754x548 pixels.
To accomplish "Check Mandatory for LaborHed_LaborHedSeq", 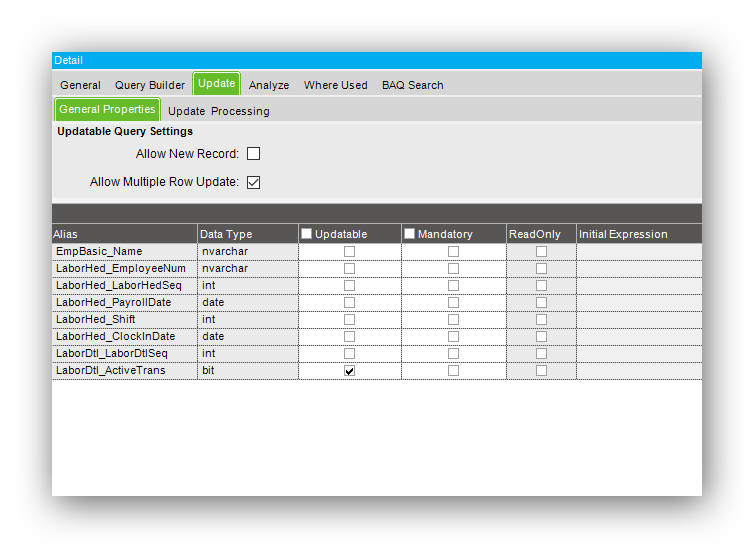I will pos(453,286).
